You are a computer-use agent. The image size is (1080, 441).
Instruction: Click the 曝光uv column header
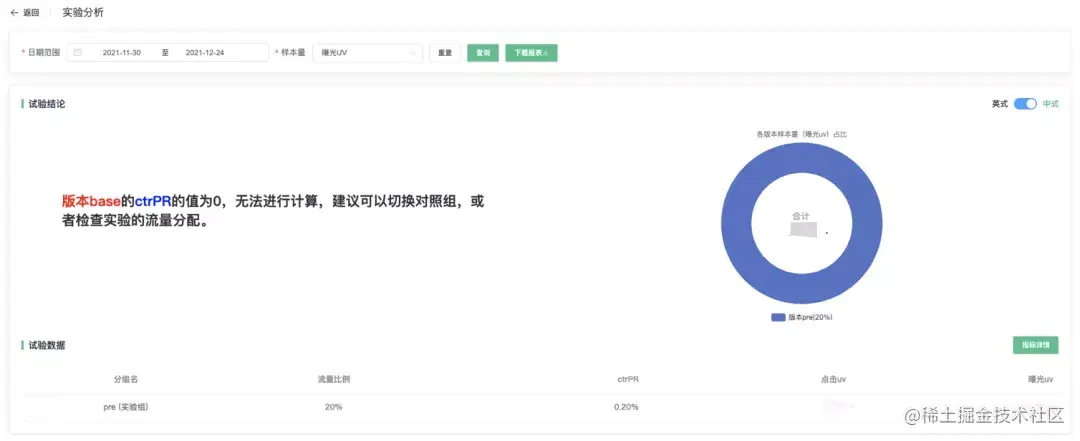1040,380
